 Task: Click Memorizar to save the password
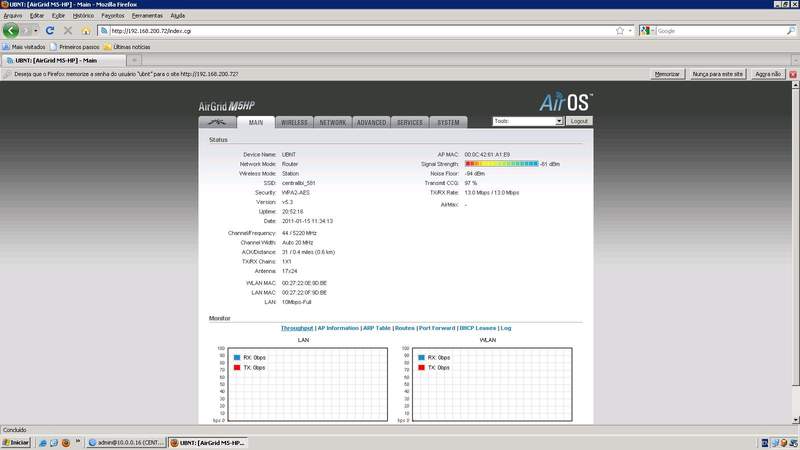coord(667,74)
